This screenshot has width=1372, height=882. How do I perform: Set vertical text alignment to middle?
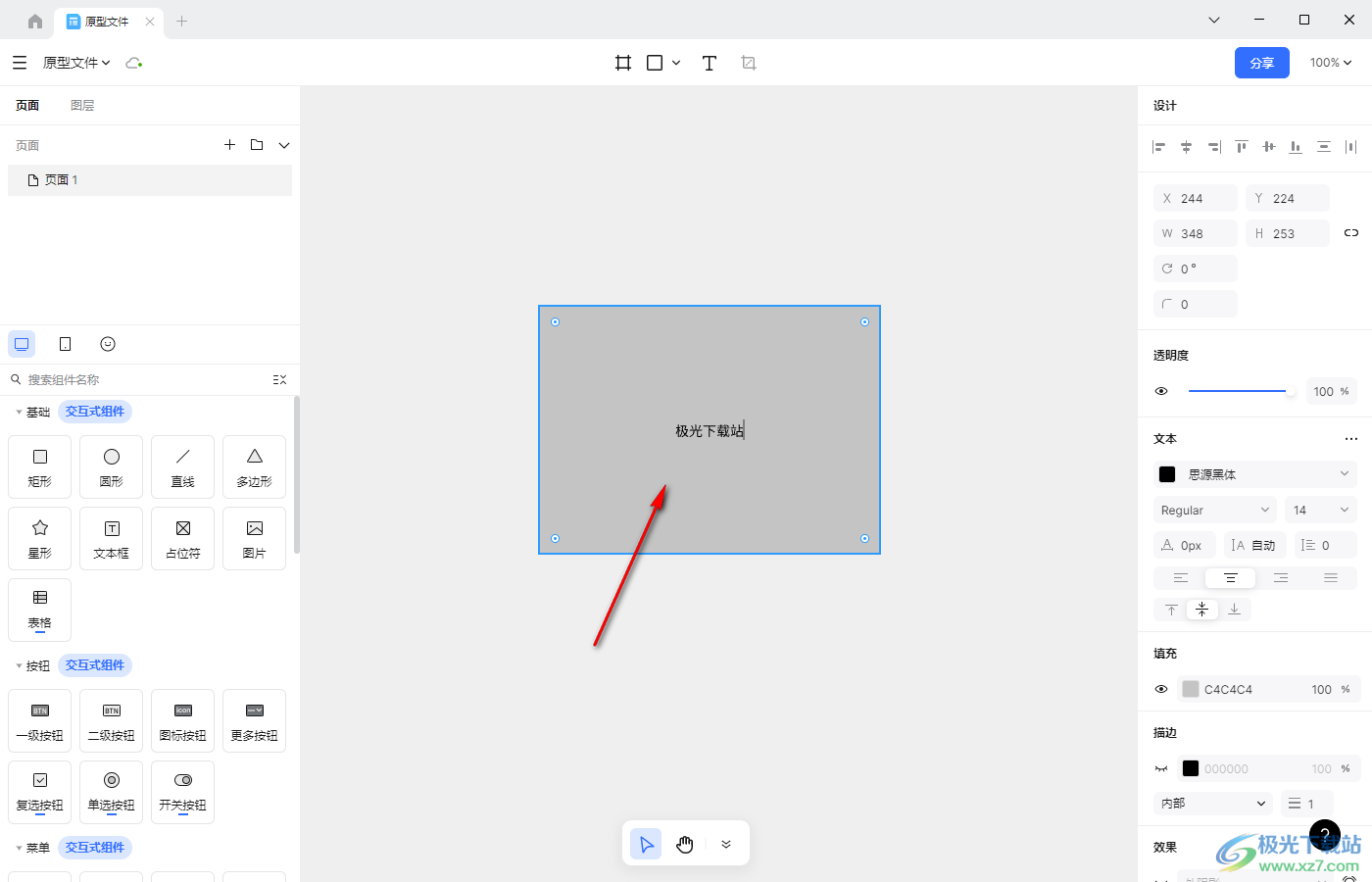(1202, 610)
